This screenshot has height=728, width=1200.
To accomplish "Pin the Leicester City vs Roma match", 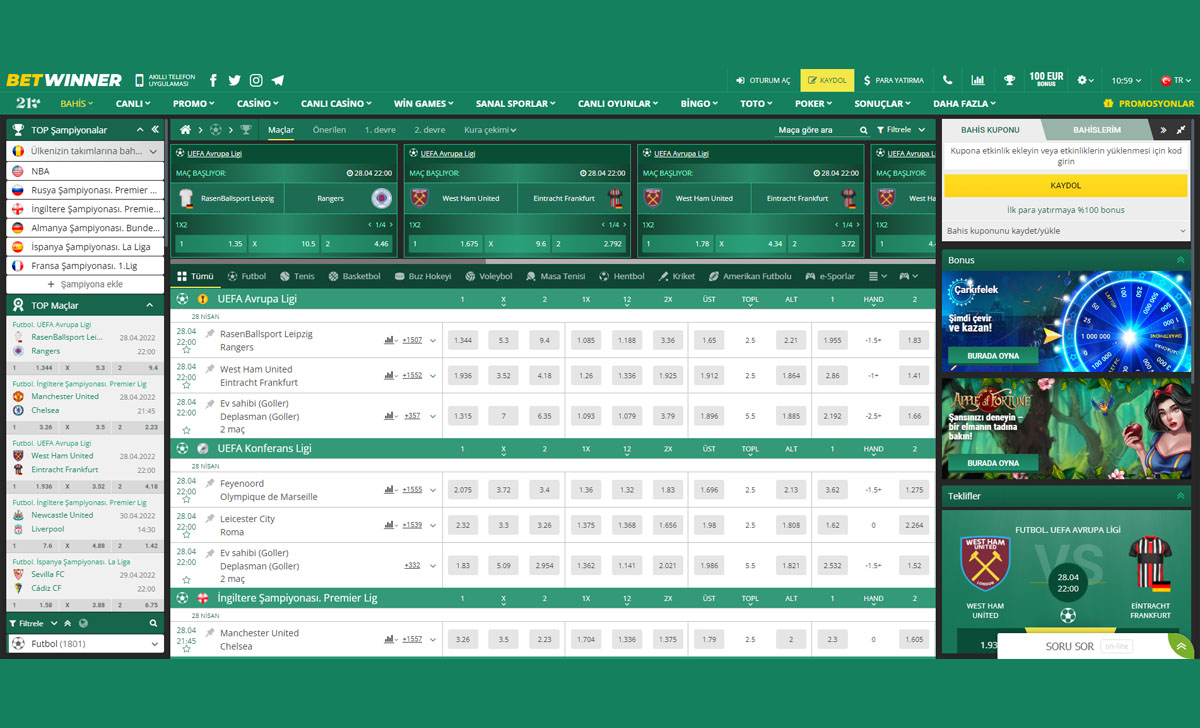I will (210, 519).
